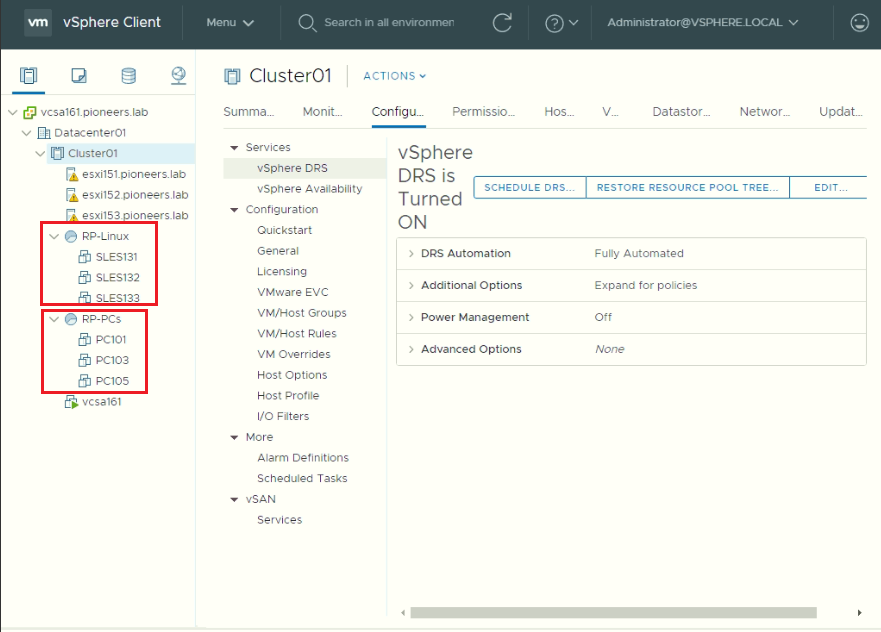Open VM/Host Rules configuration
Image resolution: width=881 pixels, height=632 pixels.
coord(297,334)
